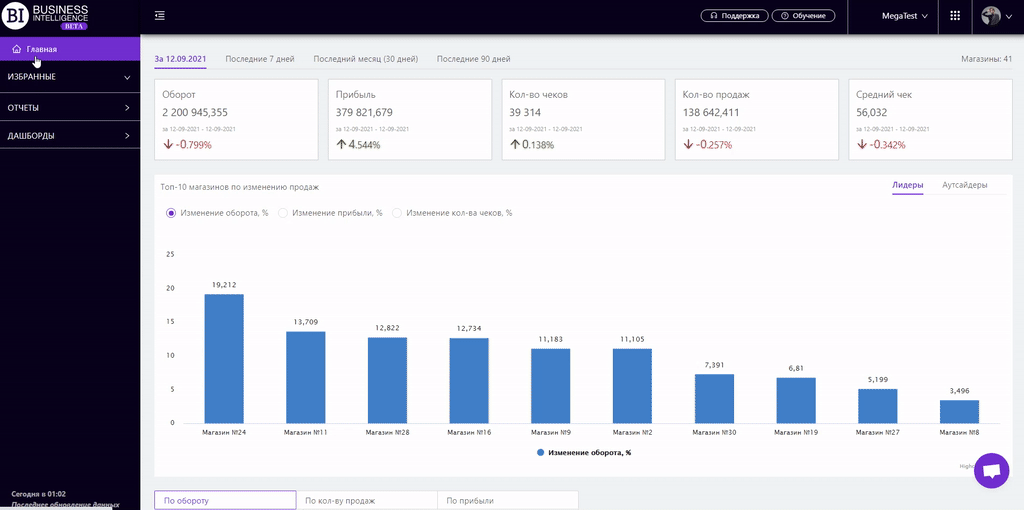Select the Изменение оборота, % radio button
Viewport: 1024px width, 511px height.
click(171, 213)
